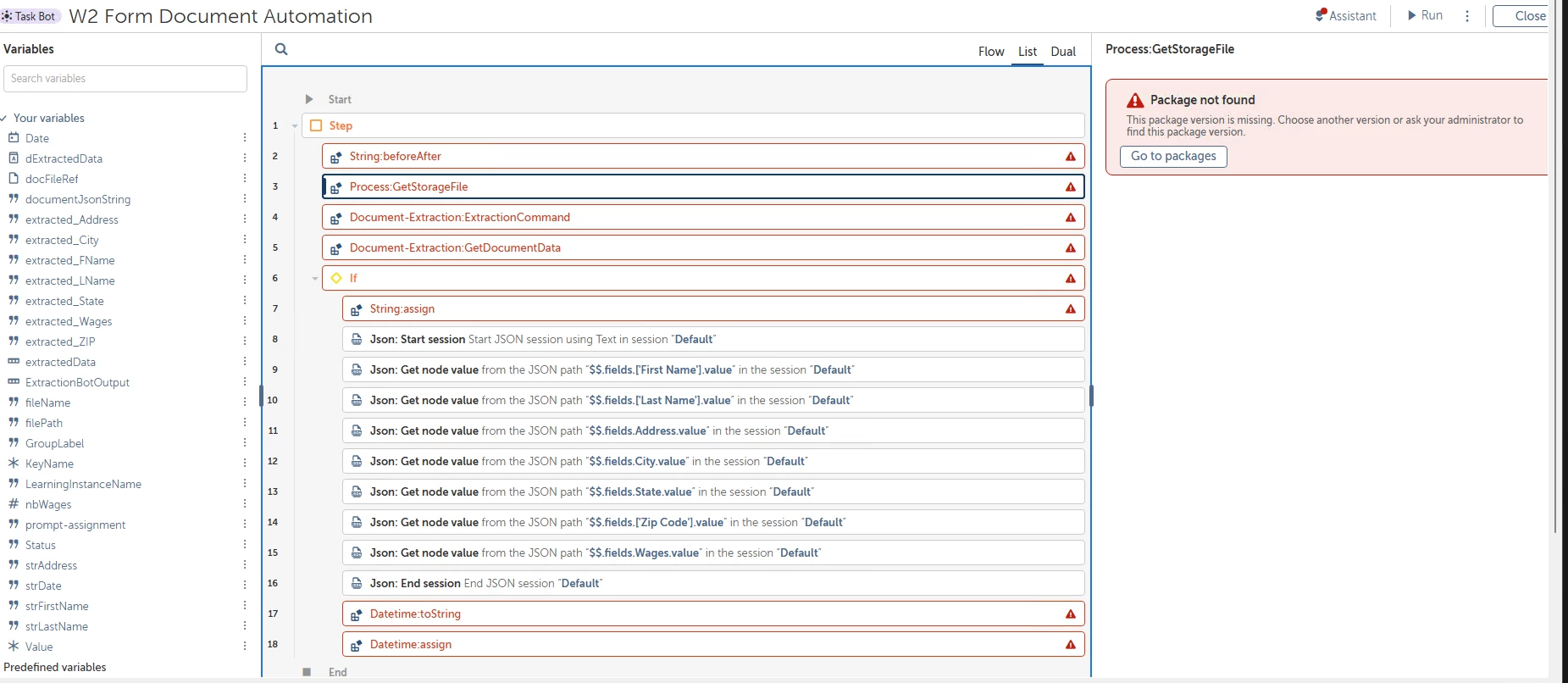1568x683 pixels.
Task: Open the Assistant panel icon
Action: [x=1321, y=15]
